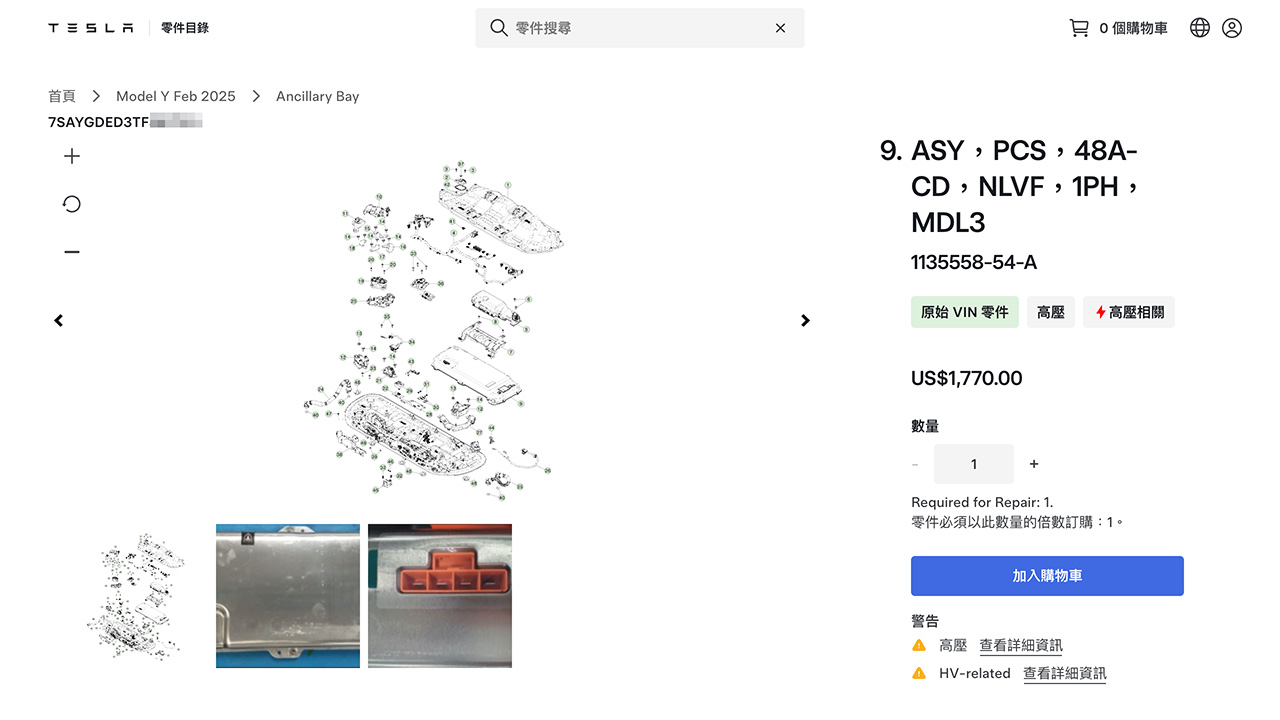Click the search magnifier icon
The image size is (1280, 720).
tap(498, 28)
